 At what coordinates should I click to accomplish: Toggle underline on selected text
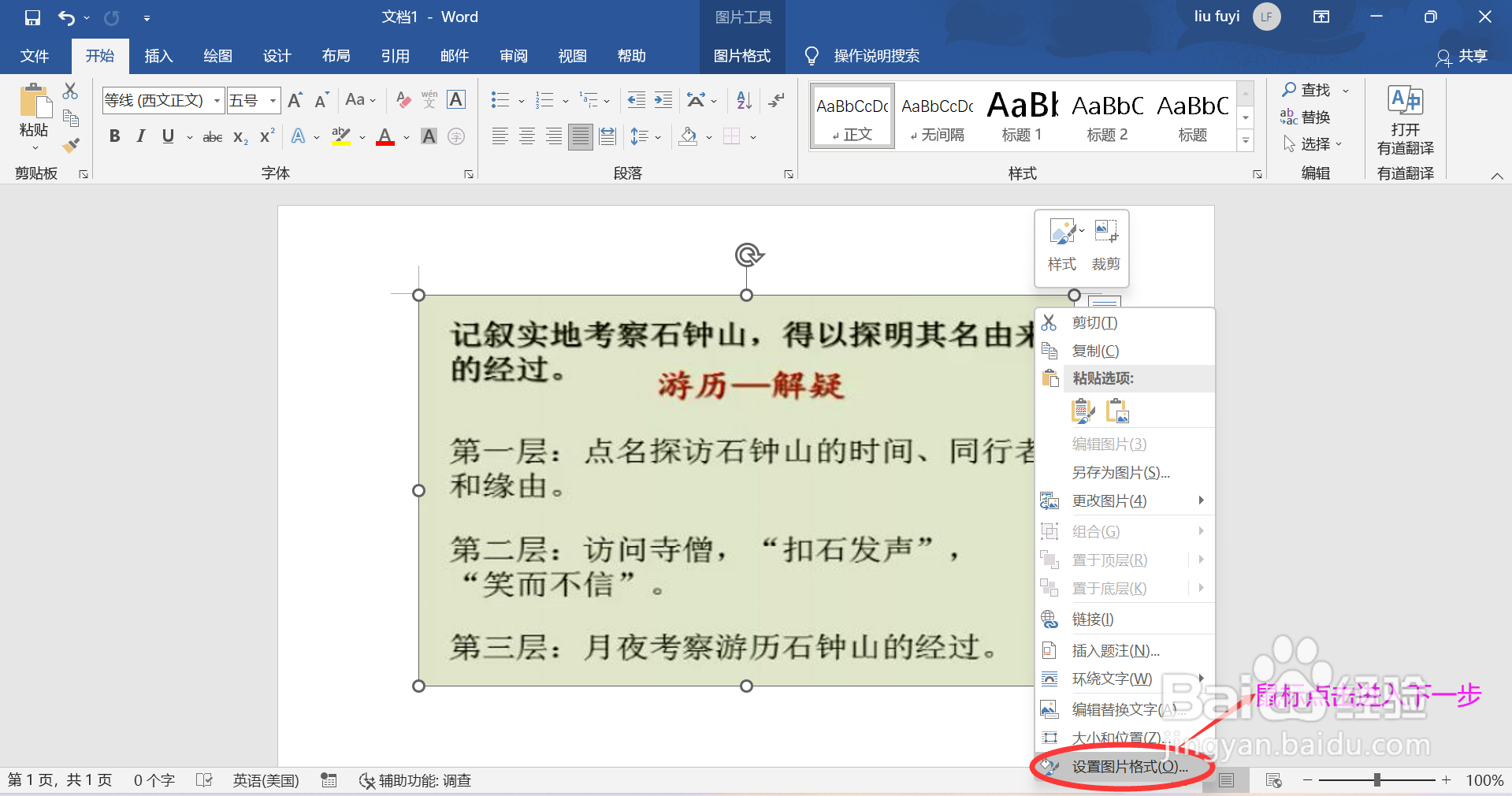coord(166,136)
